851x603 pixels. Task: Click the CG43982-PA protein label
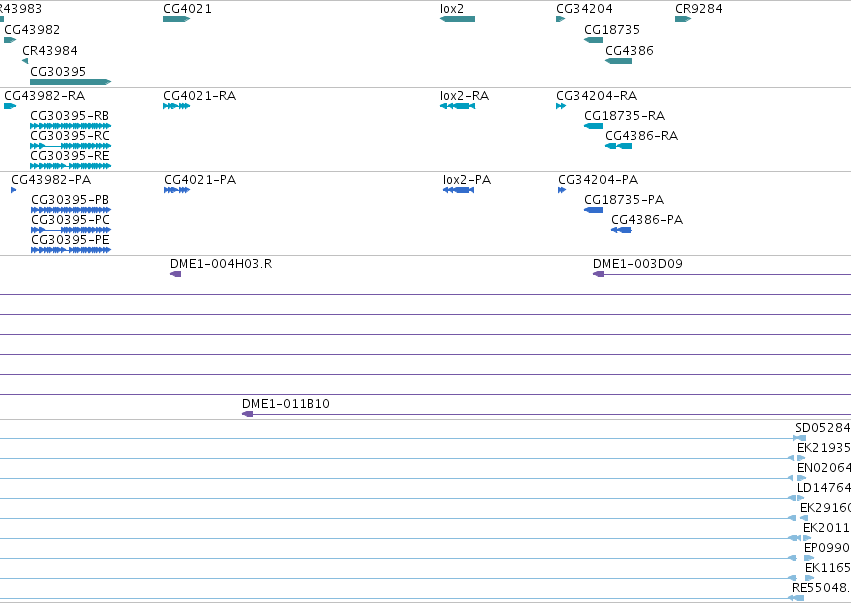pos(51,180)
